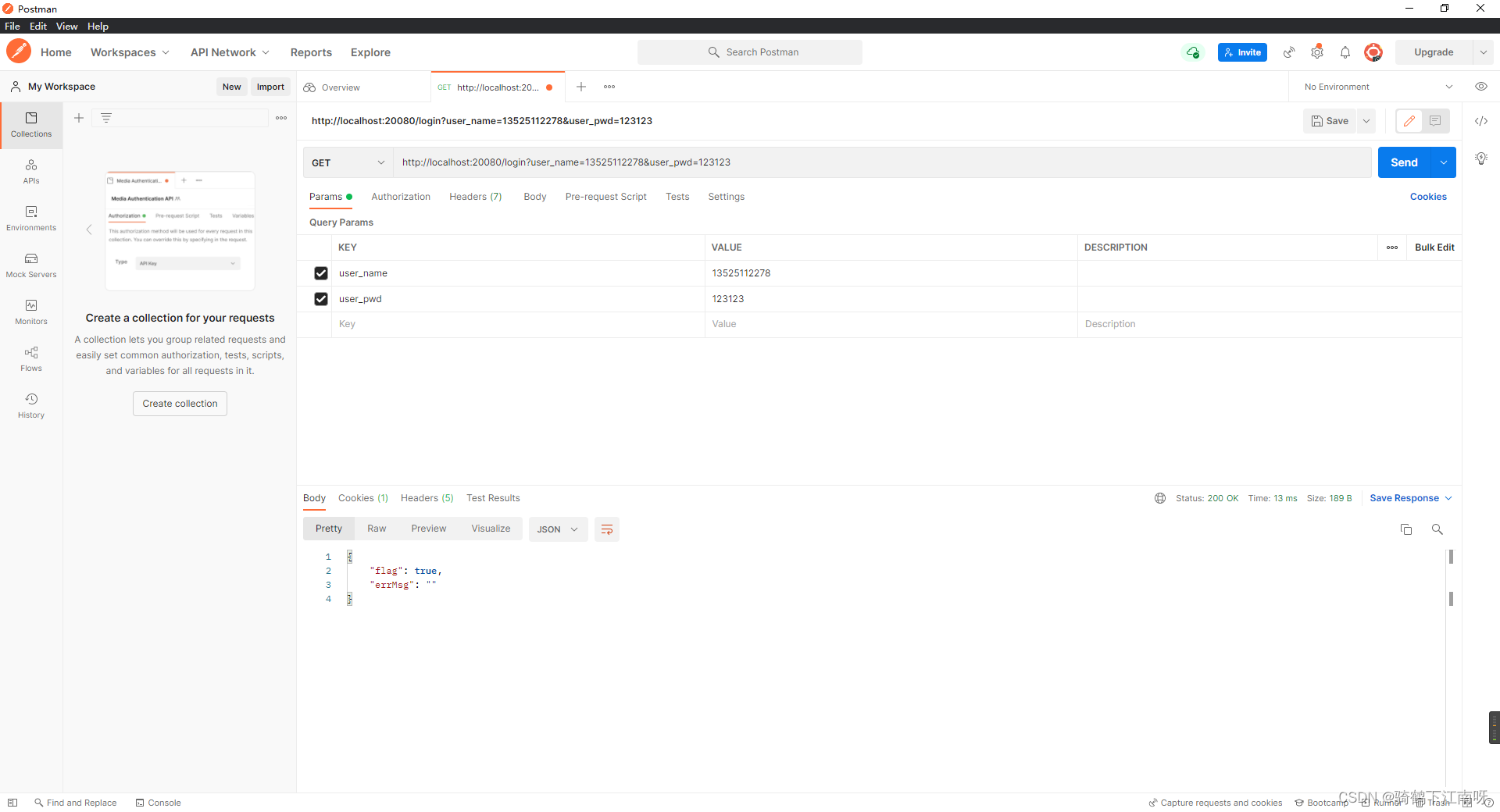Click the network globe icon near status
1500x812 pixels.
point(1160,498)
